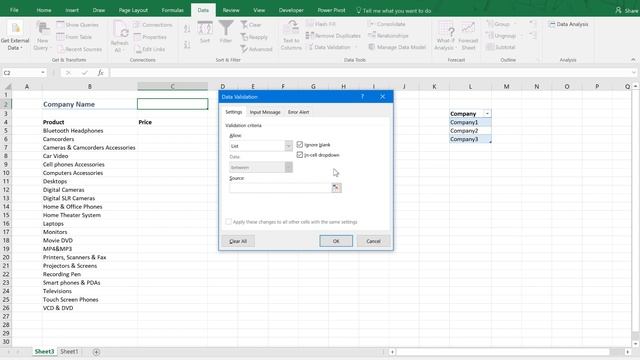Switch to Sheet1 tab

[x=69, y=351]
